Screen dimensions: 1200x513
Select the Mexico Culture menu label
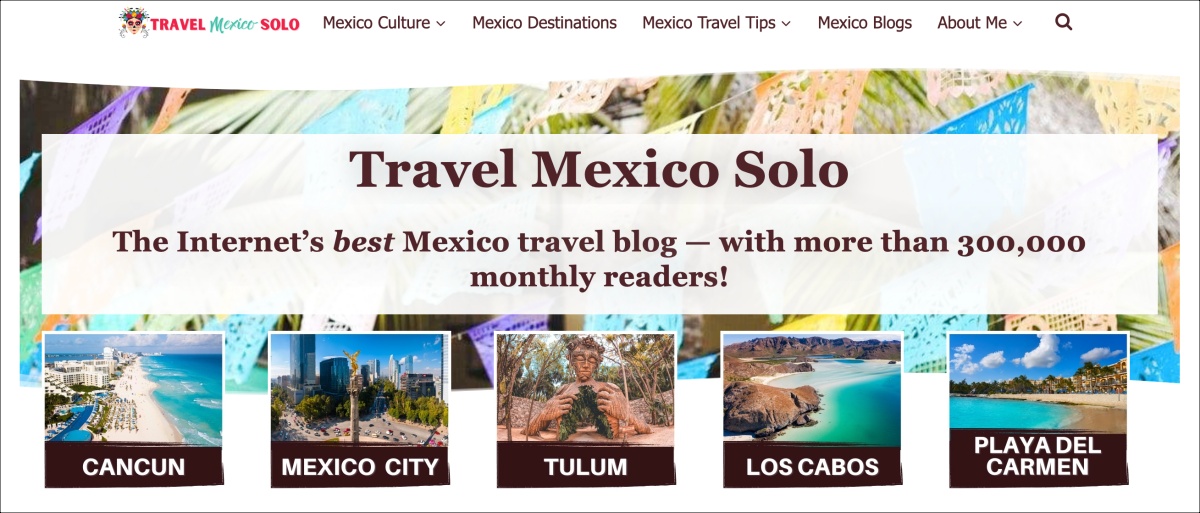coord(376,22)
